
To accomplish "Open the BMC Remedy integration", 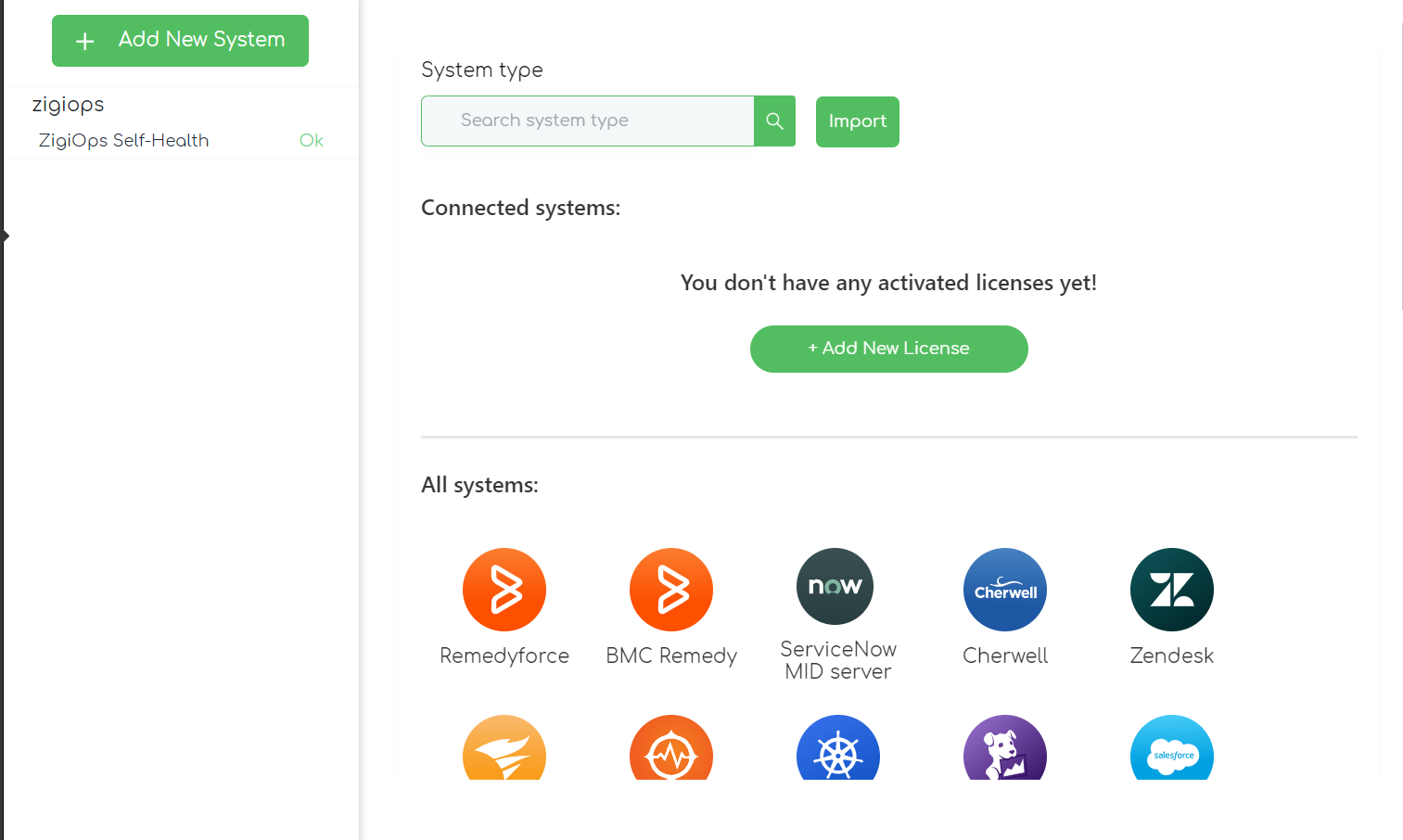I will pos(671,589).
